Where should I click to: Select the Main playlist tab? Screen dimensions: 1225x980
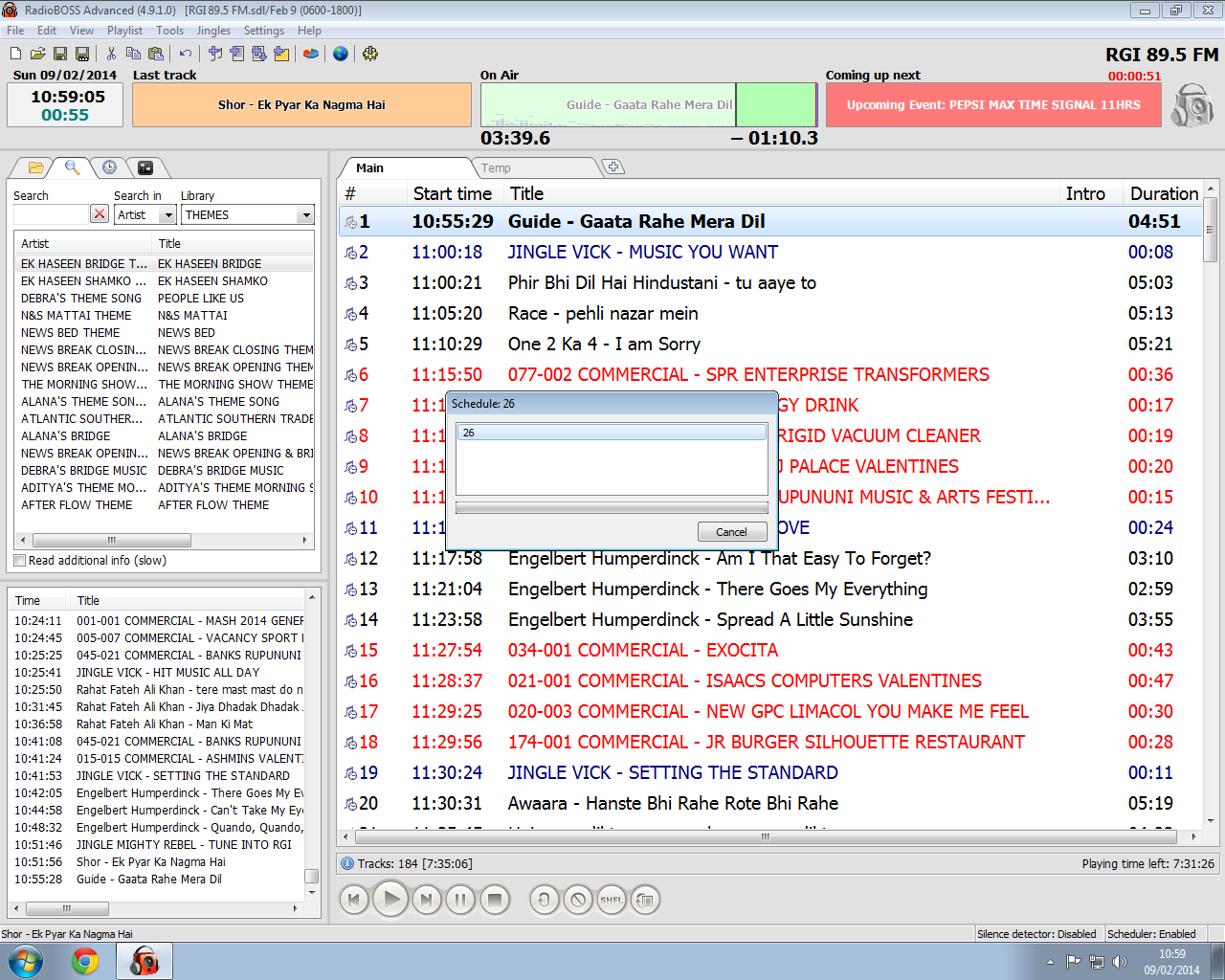tap(370, 168)
